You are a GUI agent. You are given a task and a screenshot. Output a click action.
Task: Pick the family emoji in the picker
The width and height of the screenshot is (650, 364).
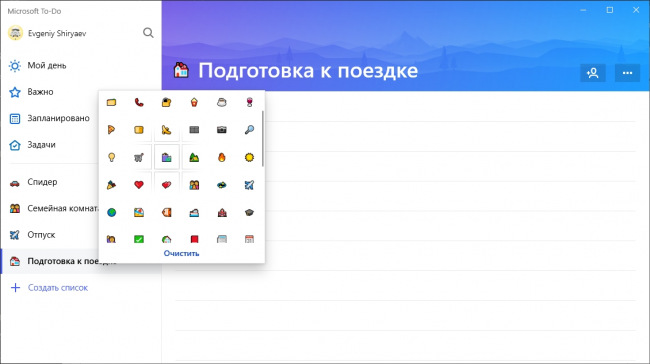click(x=194, y=185)
